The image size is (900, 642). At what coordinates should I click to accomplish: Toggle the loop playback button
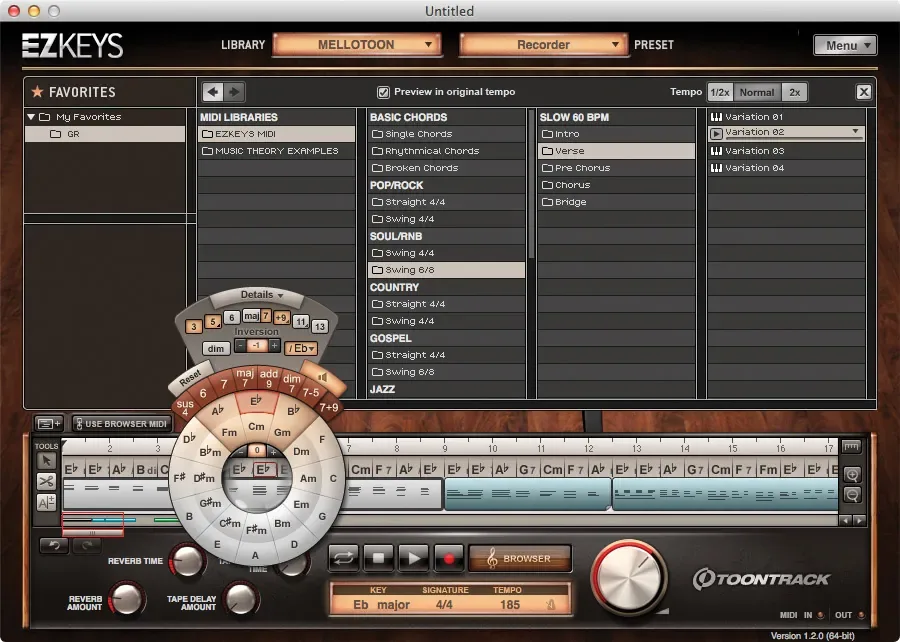343,558
